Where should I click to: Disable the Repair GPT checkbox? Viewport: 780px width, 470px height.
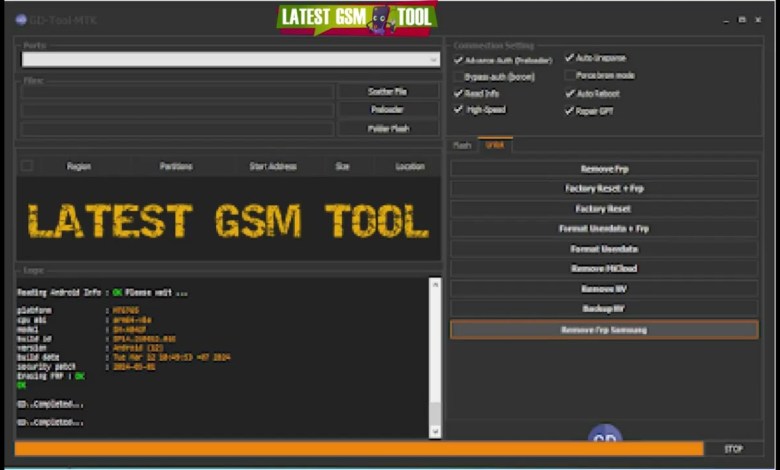click(569, 111)
